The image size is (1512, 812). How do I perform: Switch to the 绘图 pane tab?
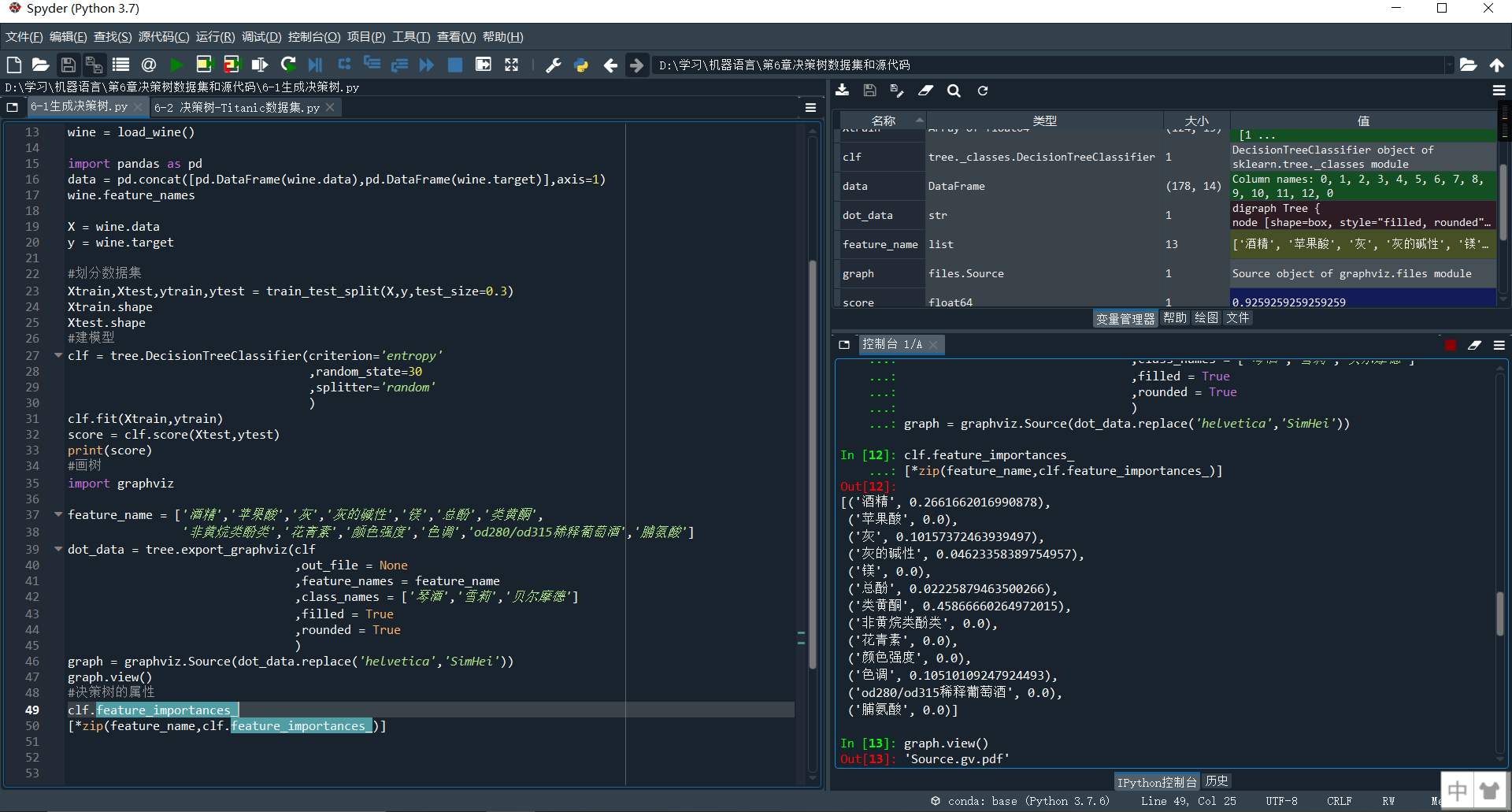click(1206, 317)
